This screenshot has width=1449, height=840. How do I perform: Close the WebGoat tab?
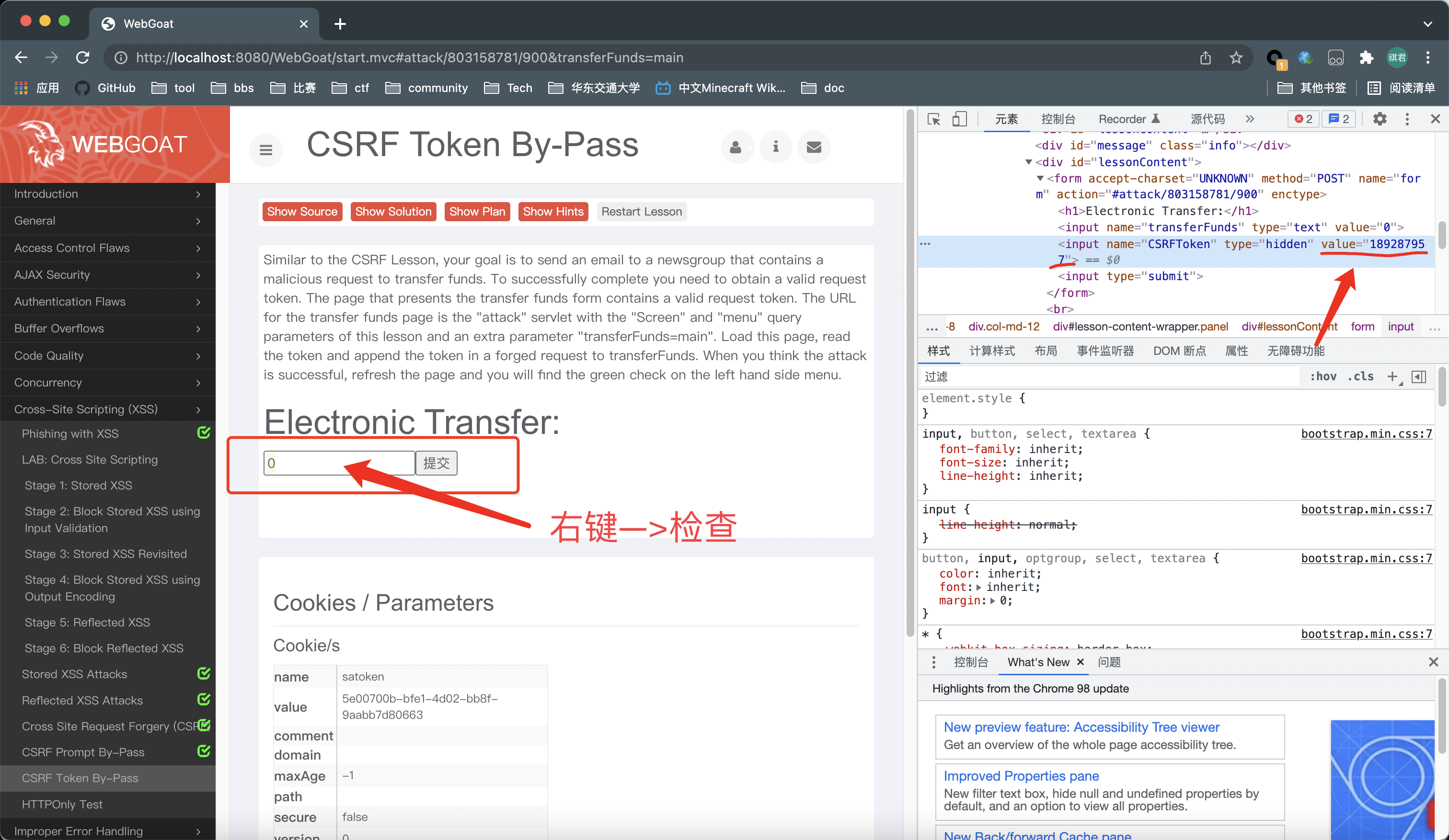[x=304, y=23]
